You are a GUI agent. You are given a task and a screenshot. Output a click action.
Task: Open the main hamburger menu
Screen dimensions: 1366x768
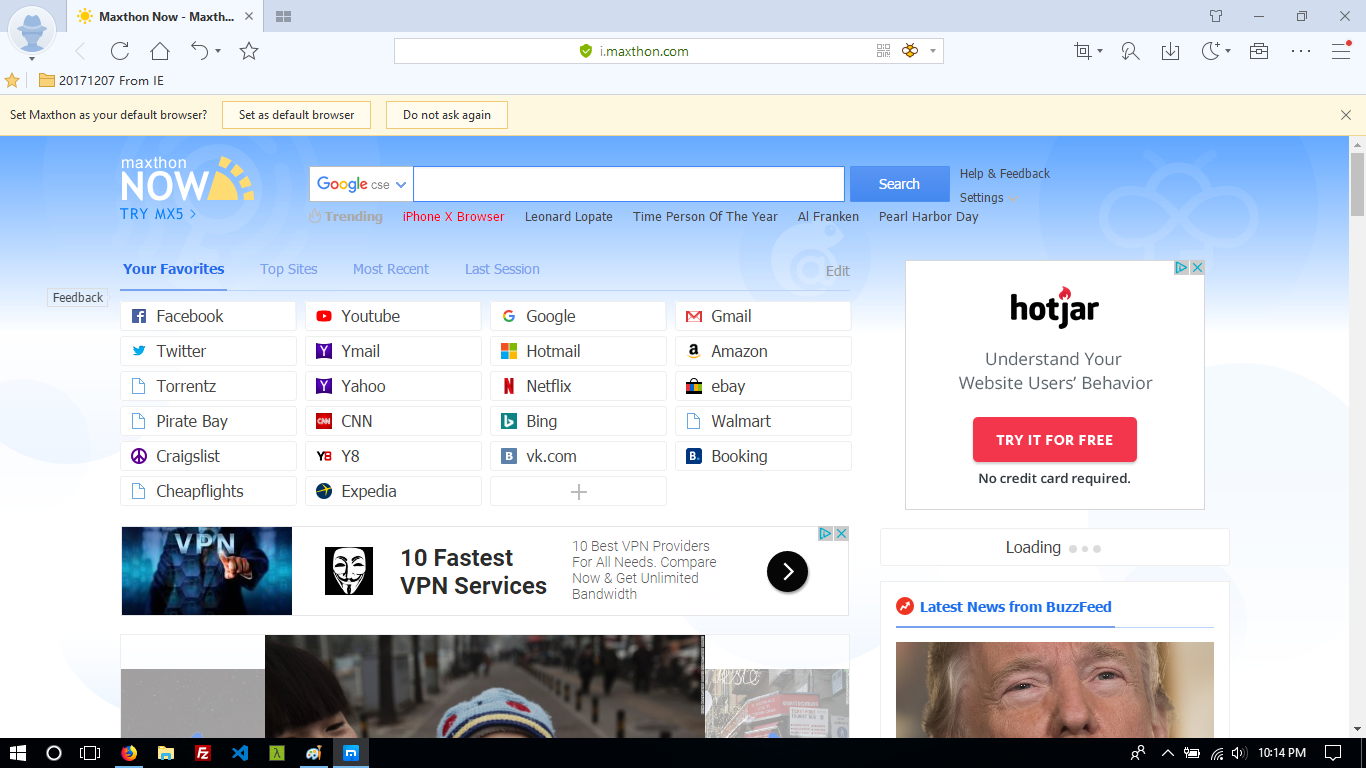click(x=1341, y=51)
